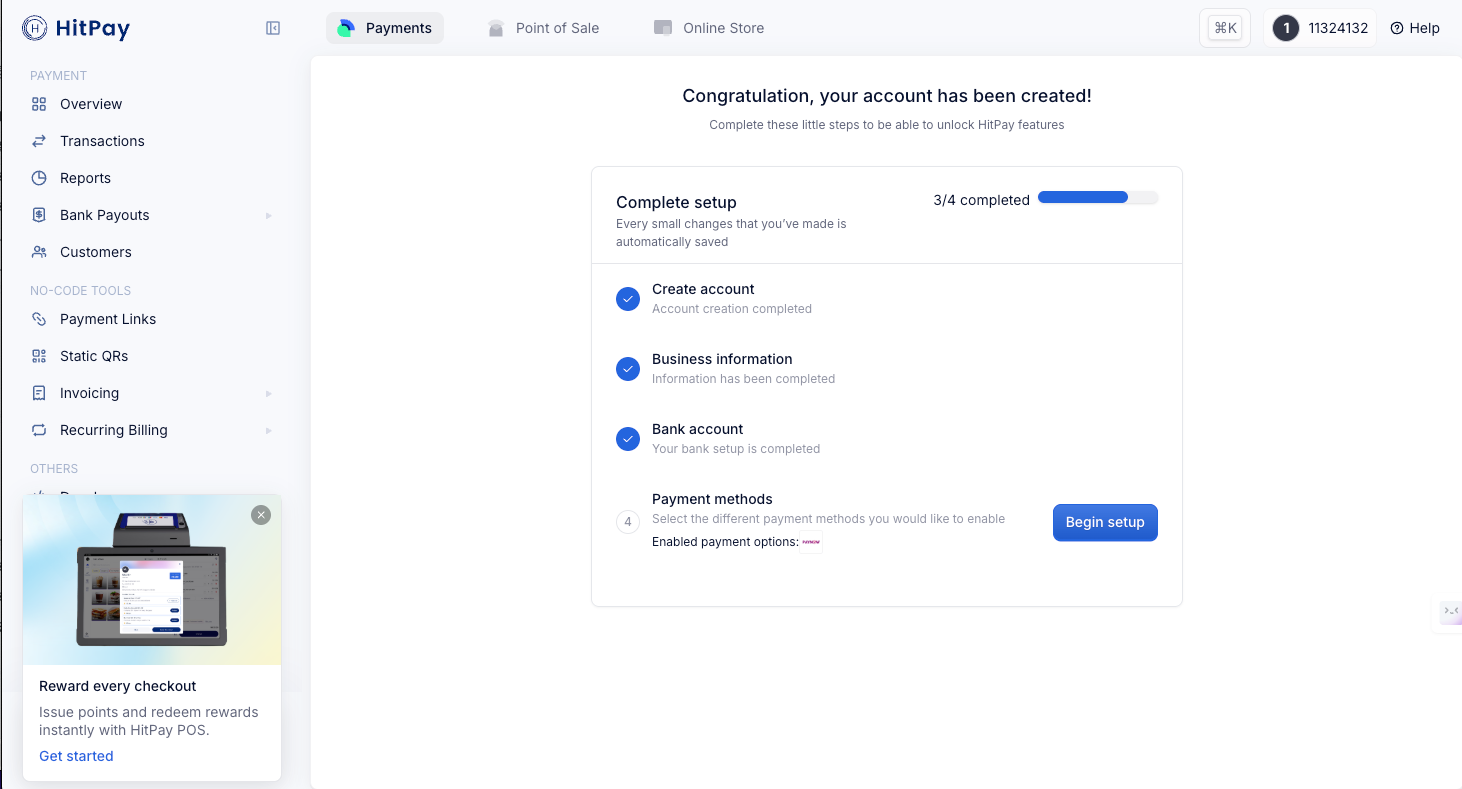
Task: Follow the Get started link
Action: [76, 756]
